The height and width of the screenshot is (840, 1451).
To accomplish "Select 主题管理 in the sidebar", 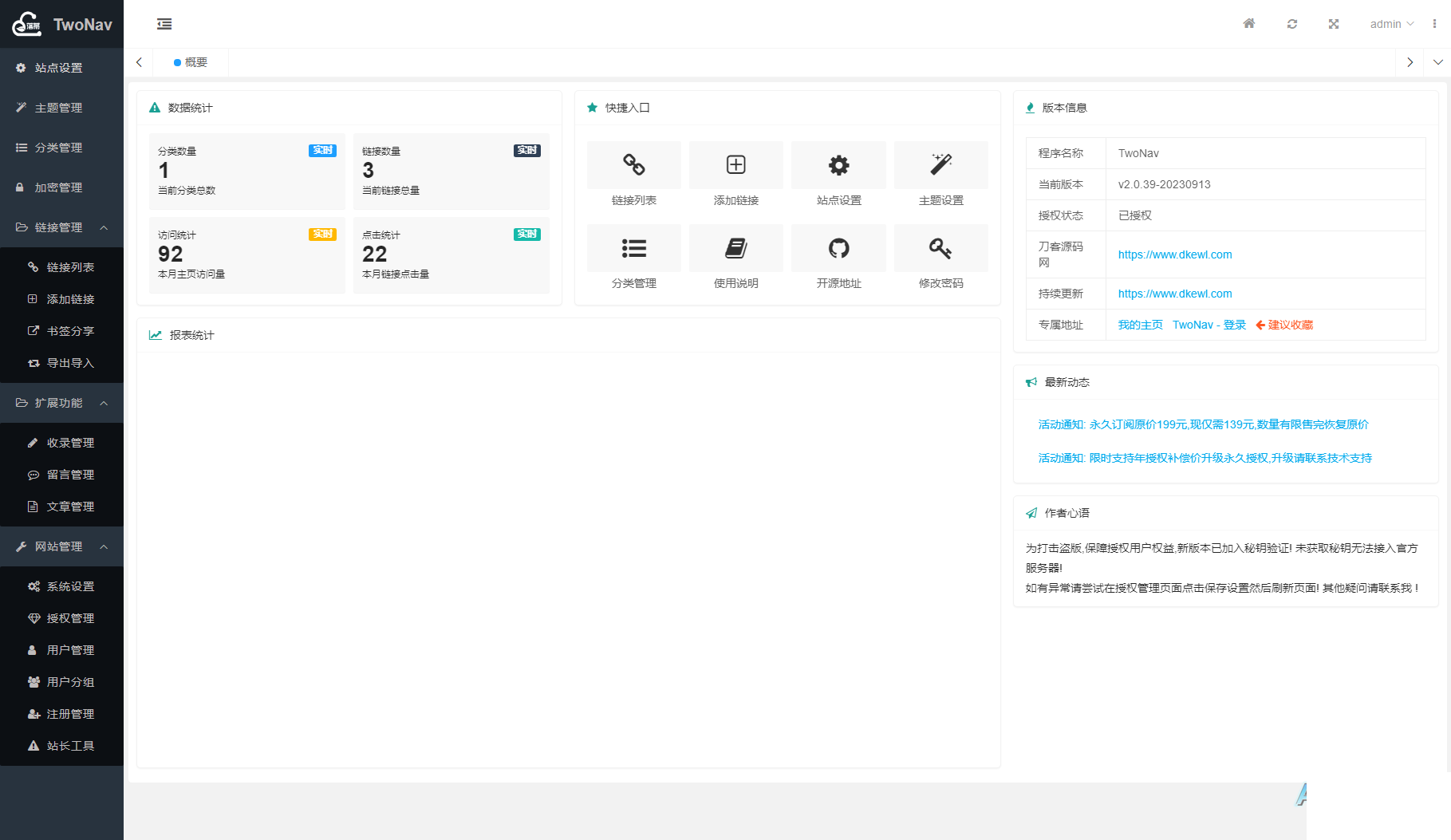I will [58, 108].
